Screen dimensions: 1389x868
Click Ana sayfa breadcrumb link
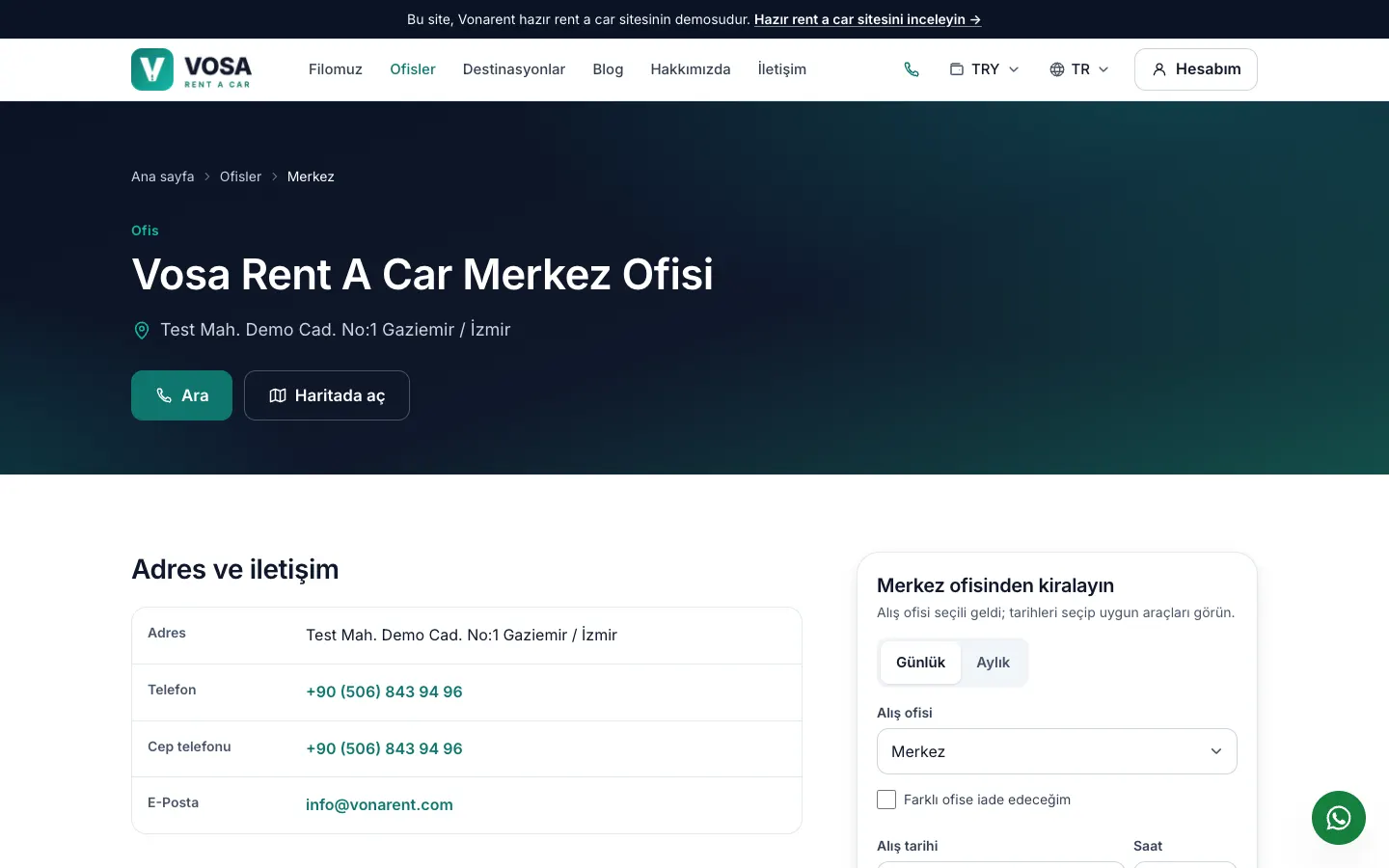(163, 176)
